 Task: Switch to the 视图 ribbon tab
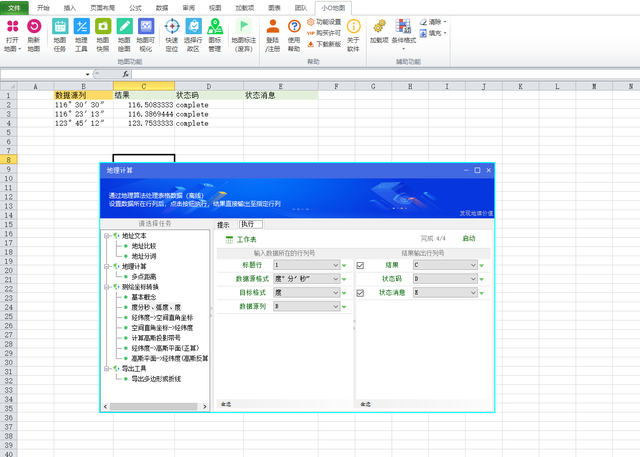pos(215,8)
